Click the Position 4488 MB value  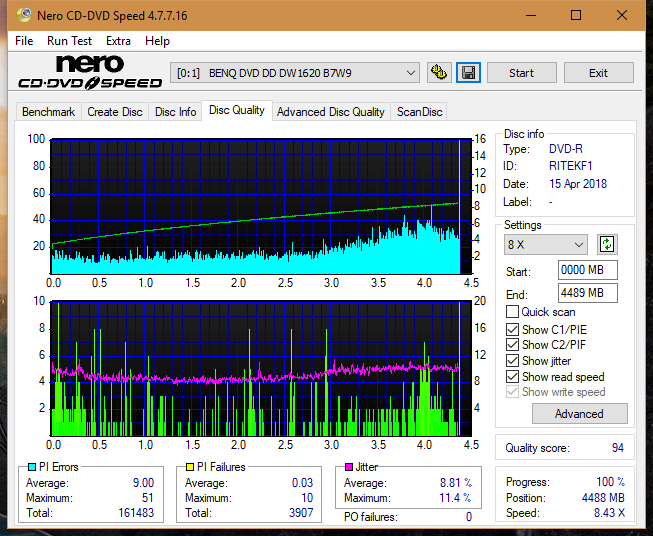coord(603,498)
